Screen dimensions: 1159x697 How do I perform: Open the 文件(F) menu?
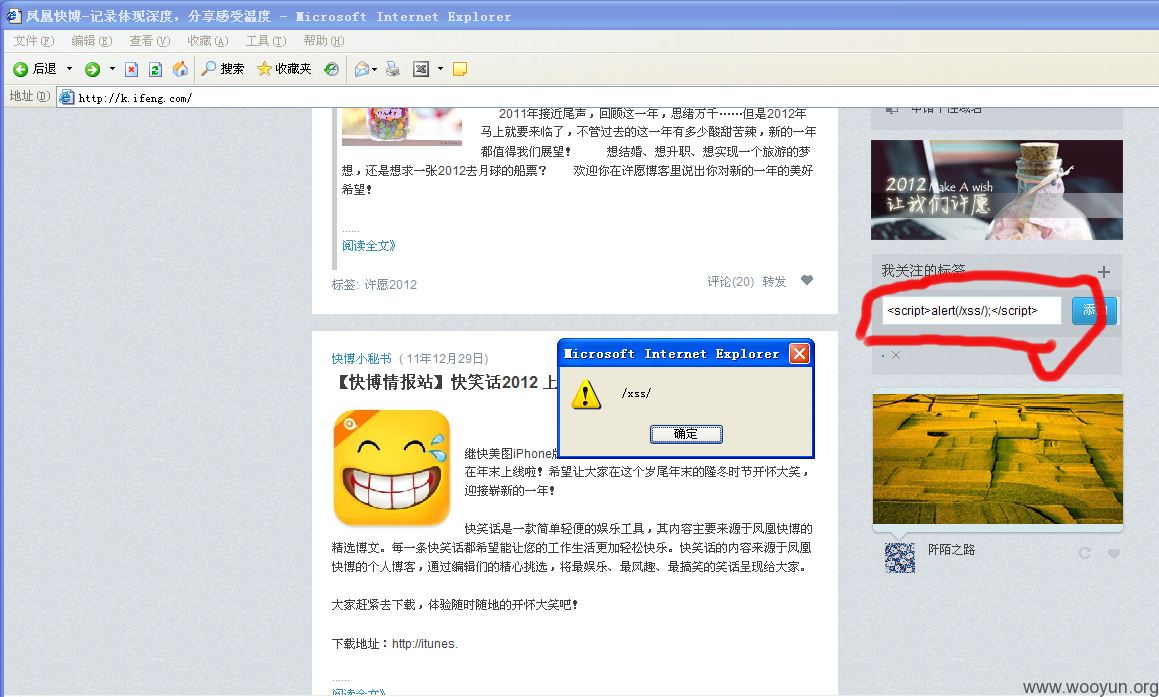click(34, 41)
